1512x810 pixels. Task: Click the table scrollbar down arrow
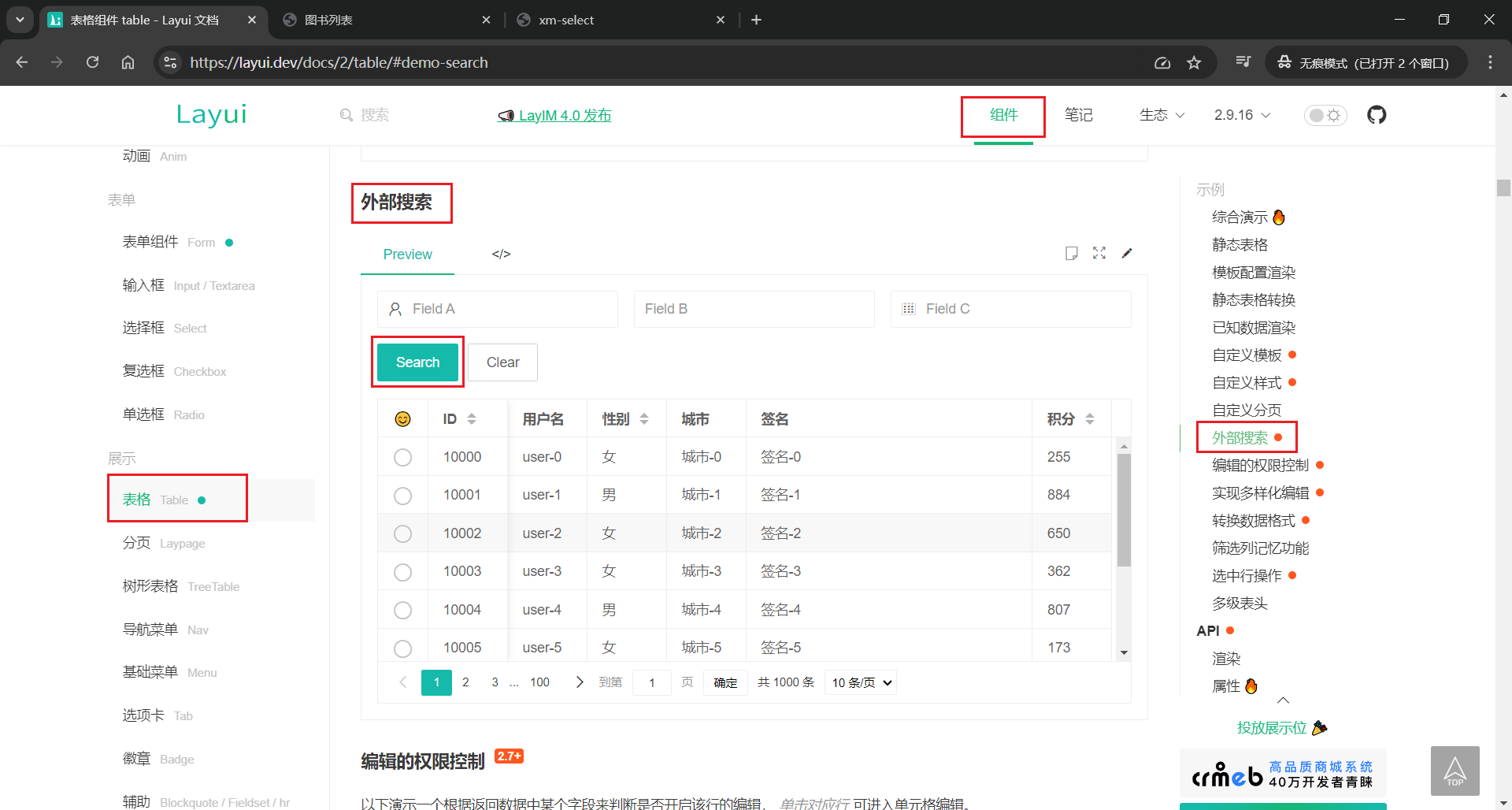point(1124,652)
